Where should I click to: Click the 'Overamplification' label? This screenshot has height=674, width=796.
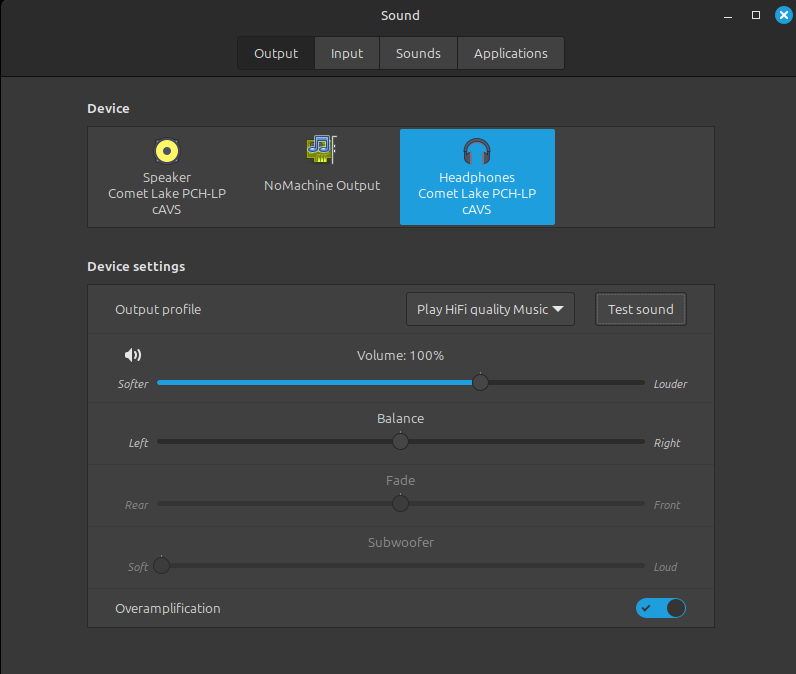pos(168,609)
